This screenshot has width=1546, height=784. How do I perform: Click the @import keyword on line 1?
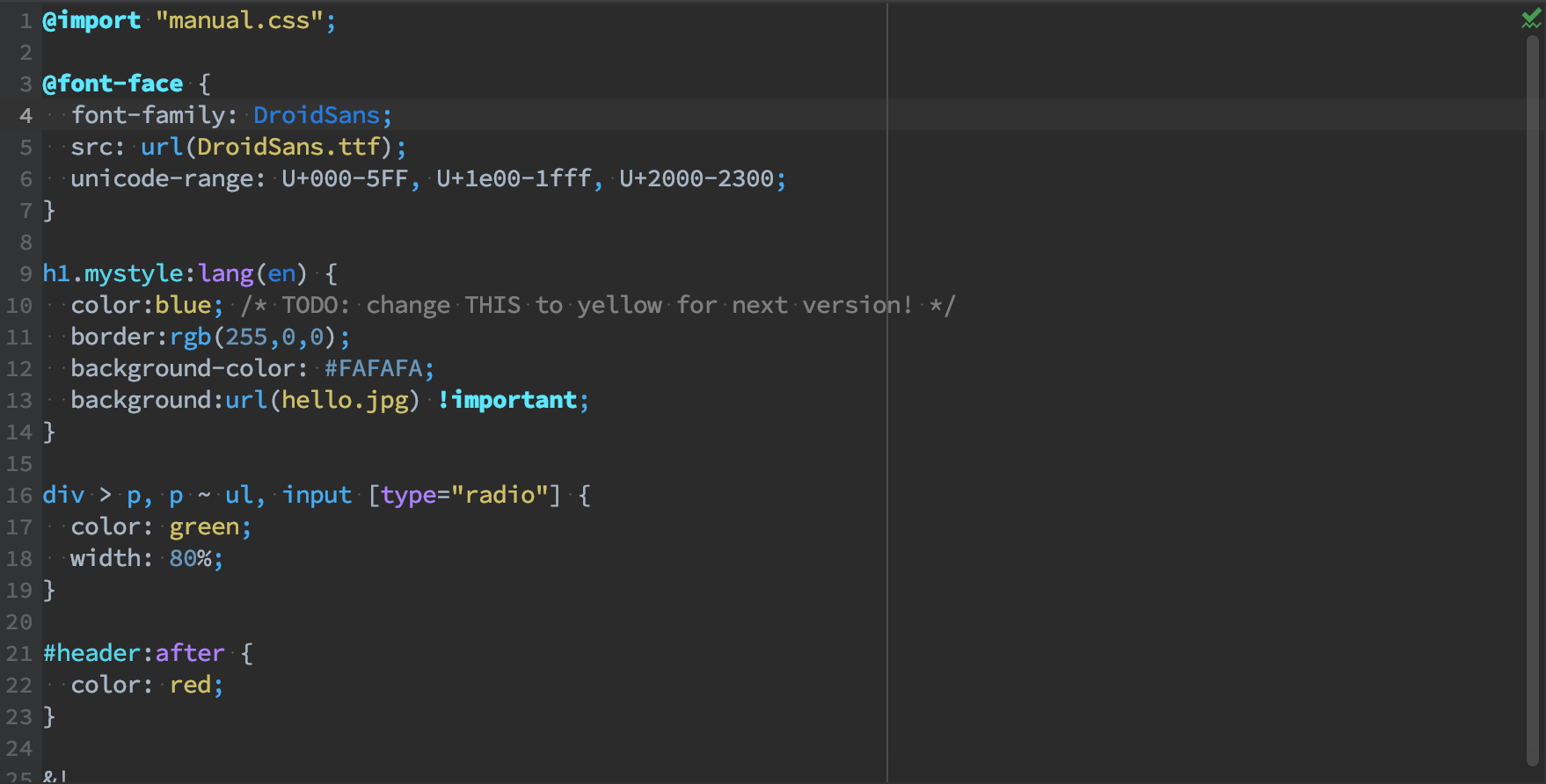(91, 20)
